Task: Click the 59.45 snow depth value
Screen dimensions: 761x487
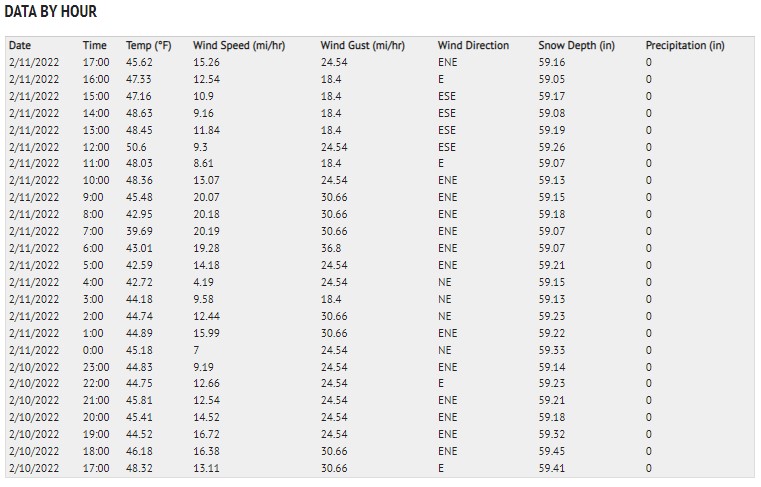Action: point(552,451)
